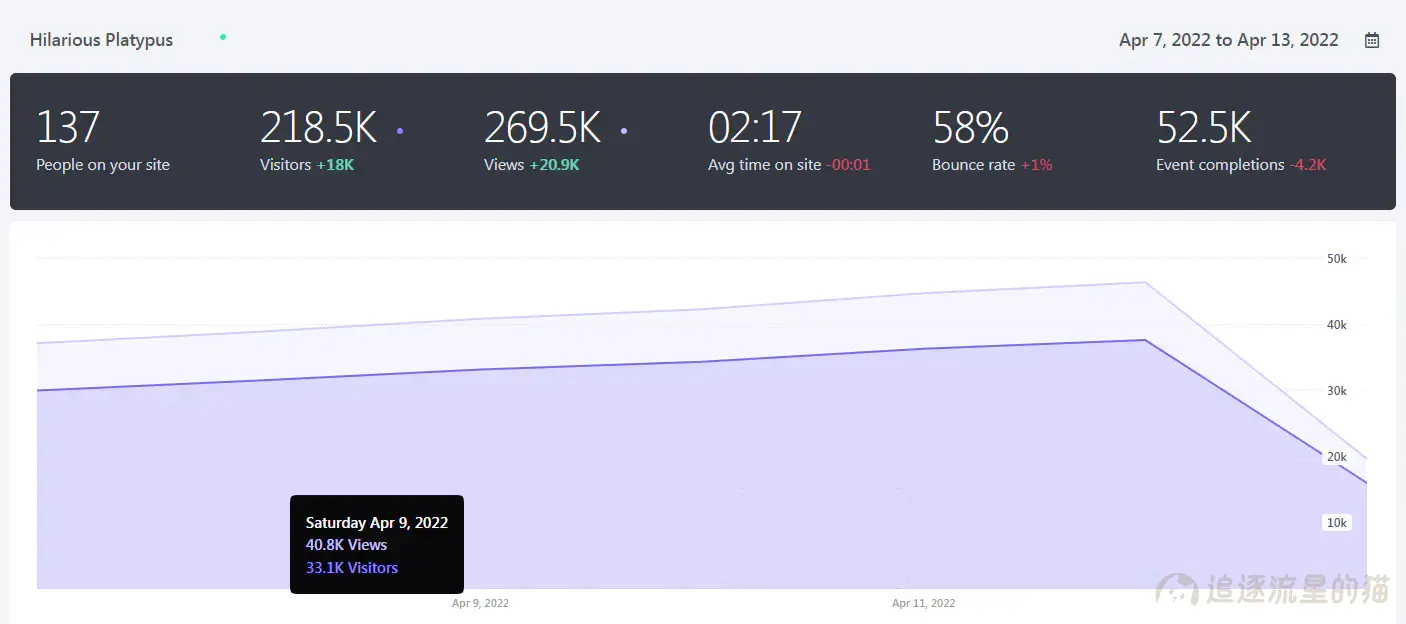Image resolution: width=1406 pixels, height=624 pixels.
Task: Choose the Avg time on site metric
Action: (755, 128)
